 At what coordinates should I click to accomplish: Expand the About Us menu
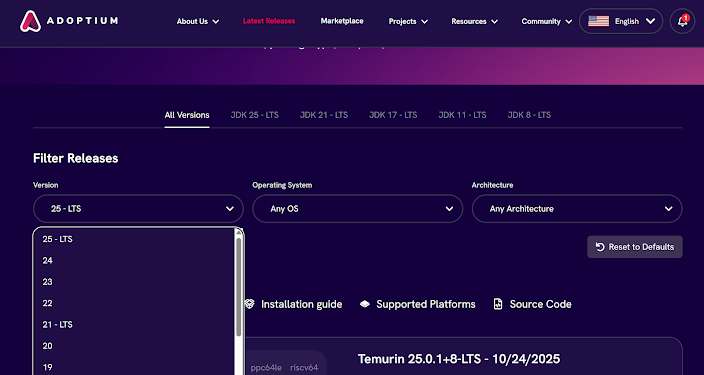tap(198, 21)
